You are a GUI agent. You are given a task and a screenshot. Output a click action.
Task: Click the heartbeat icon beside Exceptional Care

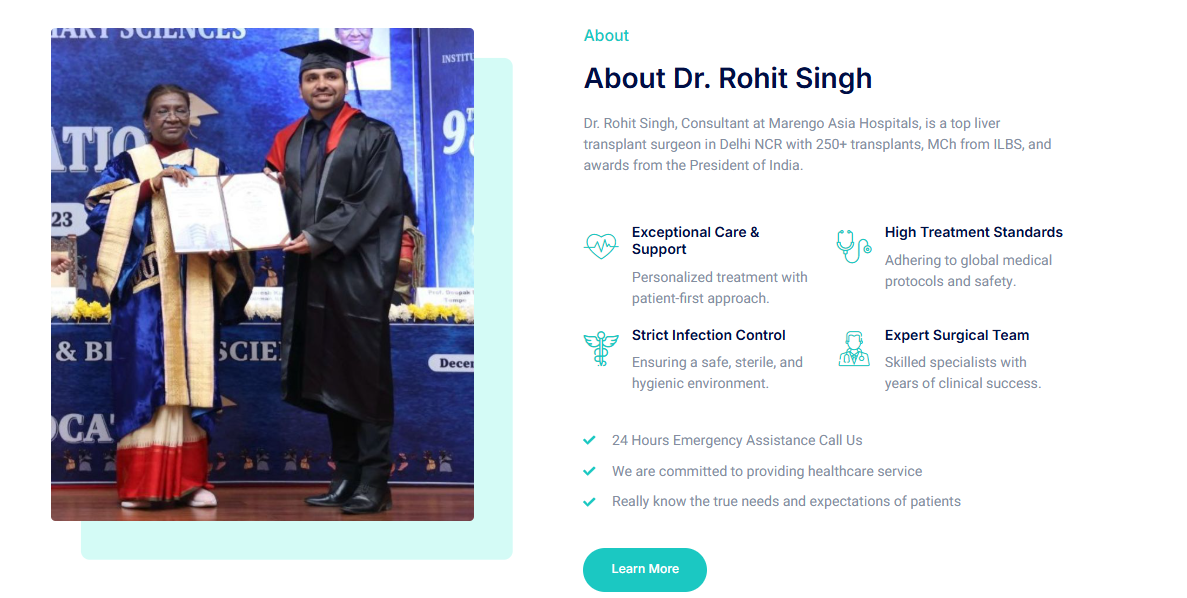[601, 245]
